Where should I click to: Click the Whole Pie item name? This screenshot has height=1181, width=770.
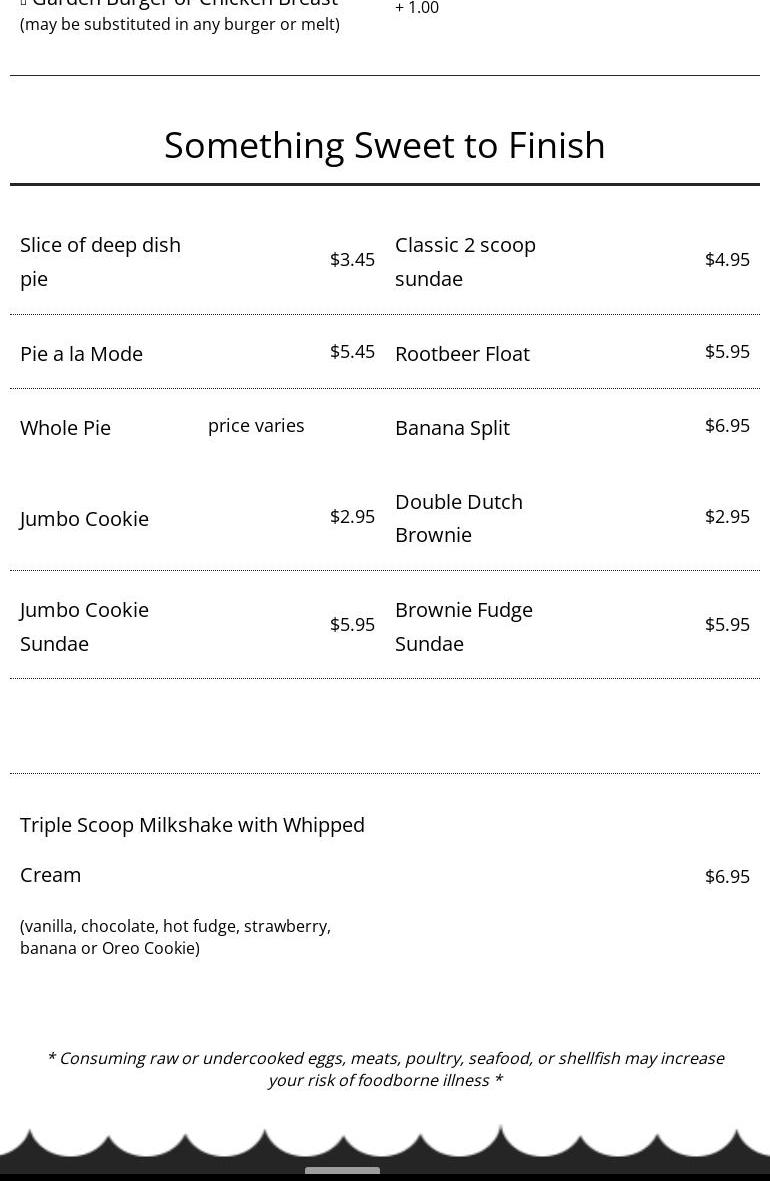click(x=65, y=427)
